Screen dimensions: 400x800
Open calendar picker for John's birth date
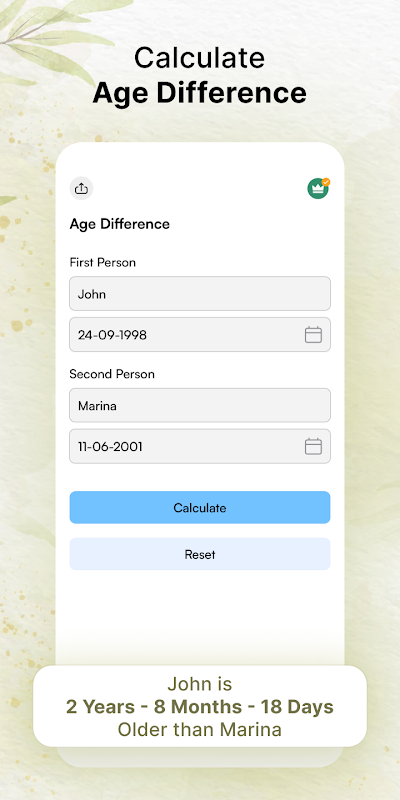(x=313, y=335)
